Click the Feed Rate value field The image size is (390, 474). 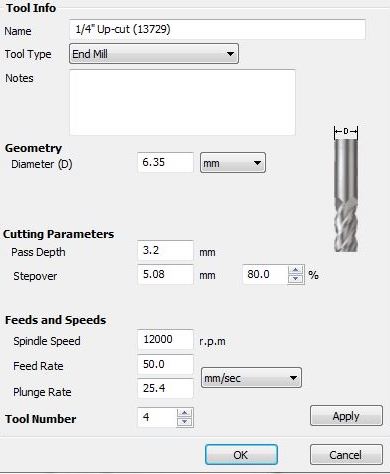point(165,364)
